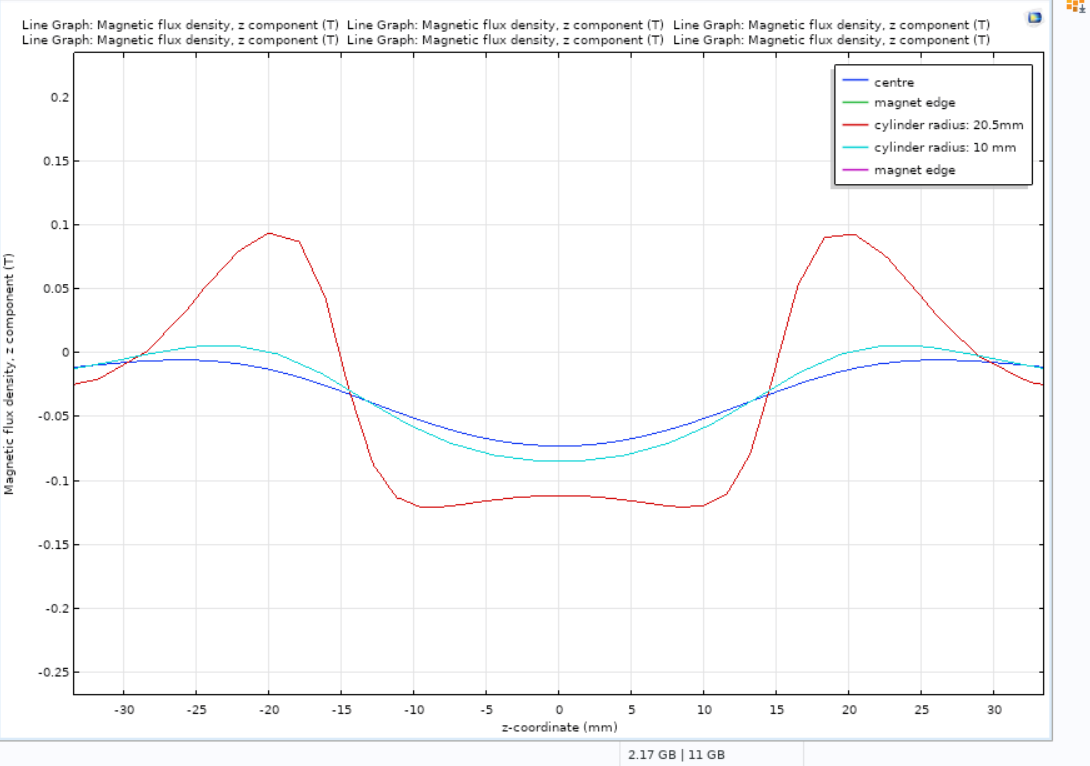This screenshot has width=1090, height=766.
Task: Click the '10' x-axis tick label
Action: (703, 710)
